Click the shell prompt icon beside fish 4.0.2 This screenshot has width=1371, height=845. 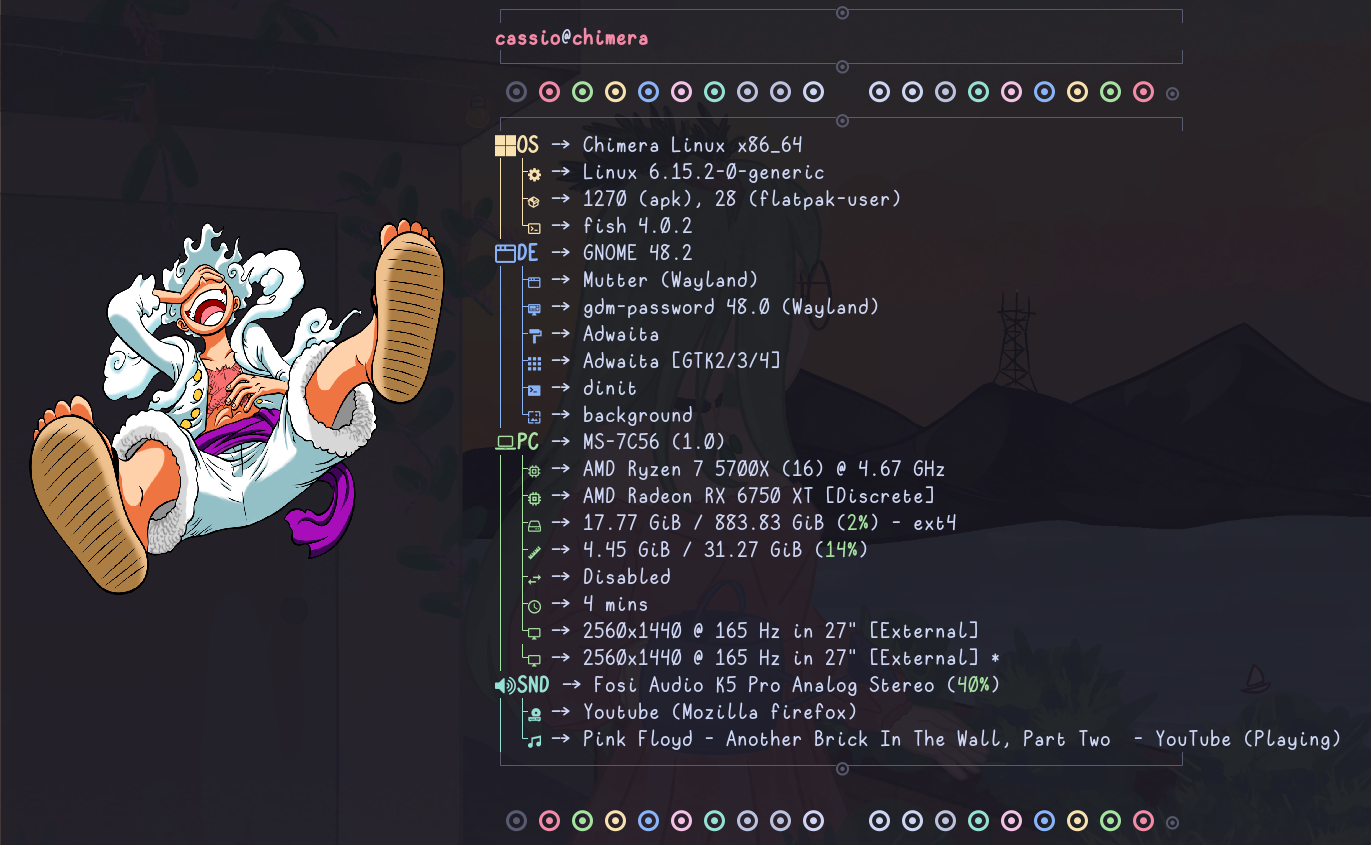tap(534, 228)
